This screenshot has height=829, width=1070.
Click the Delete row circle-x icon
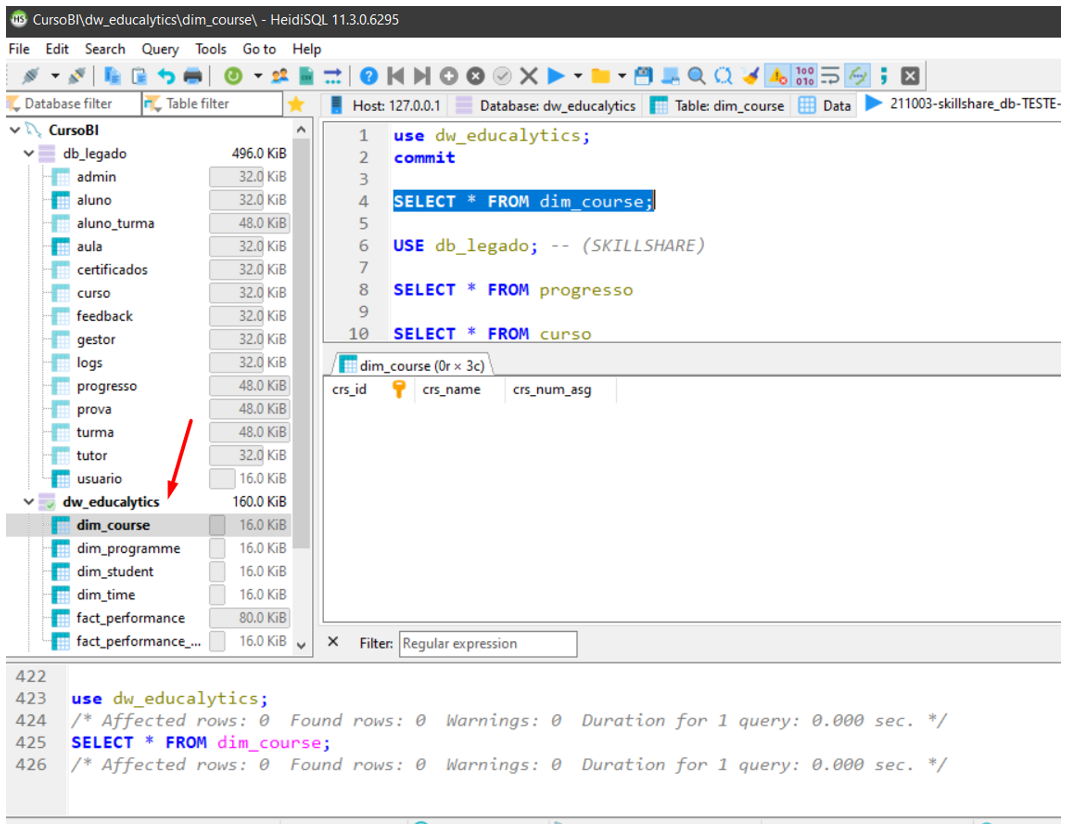point(476,76)
